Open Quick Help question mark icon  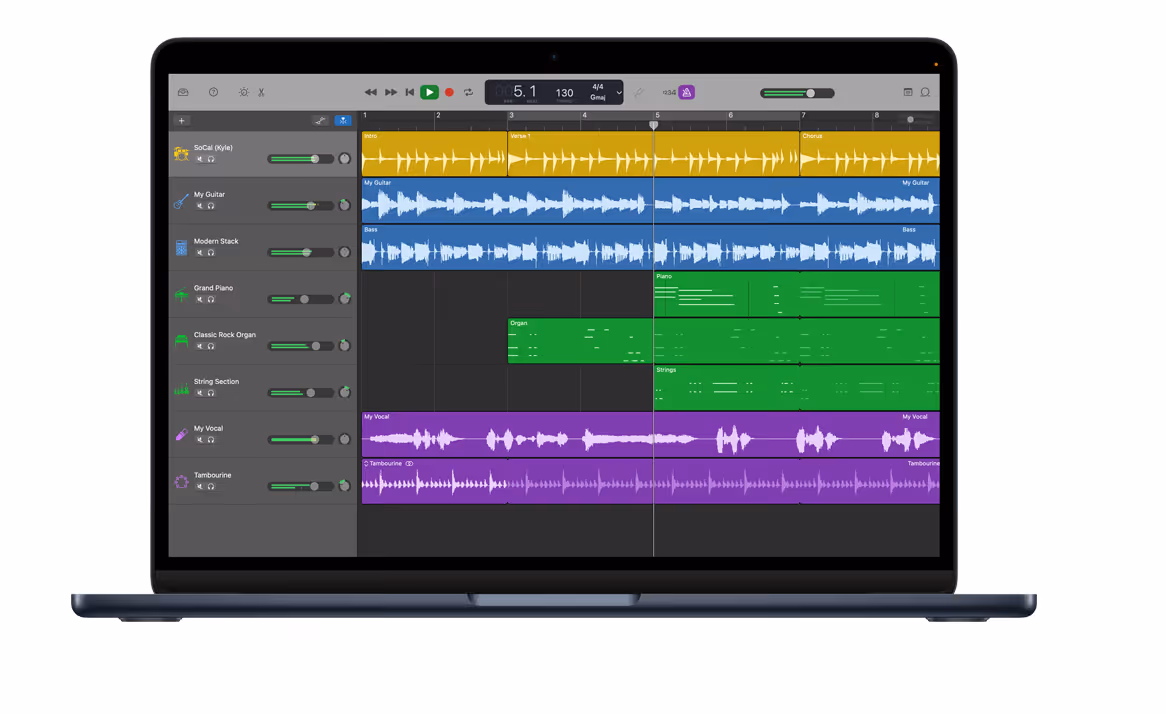click(x=213, y=92)
